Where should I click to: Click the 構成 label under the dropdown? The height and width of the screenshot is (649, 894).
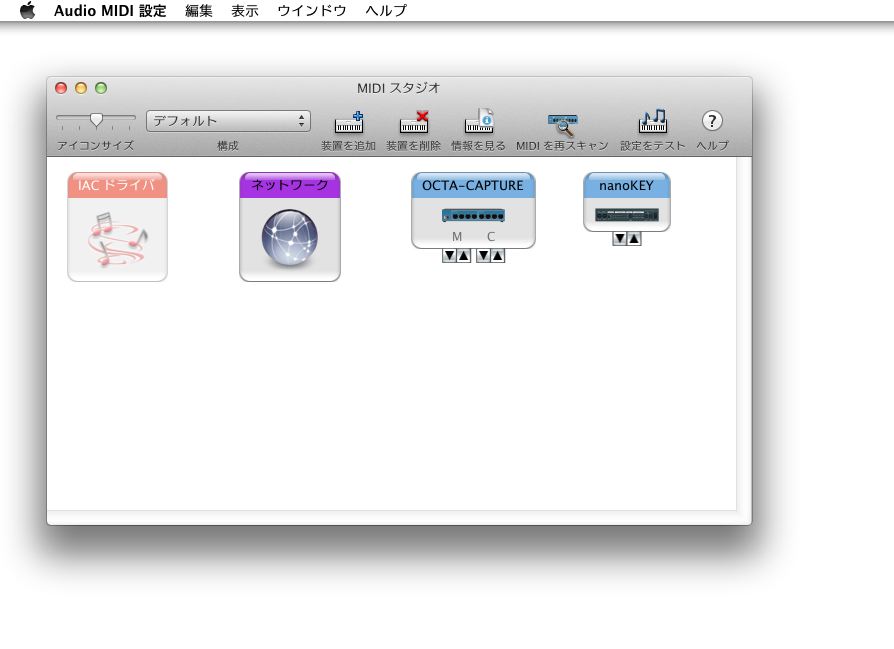click(228, 145)
